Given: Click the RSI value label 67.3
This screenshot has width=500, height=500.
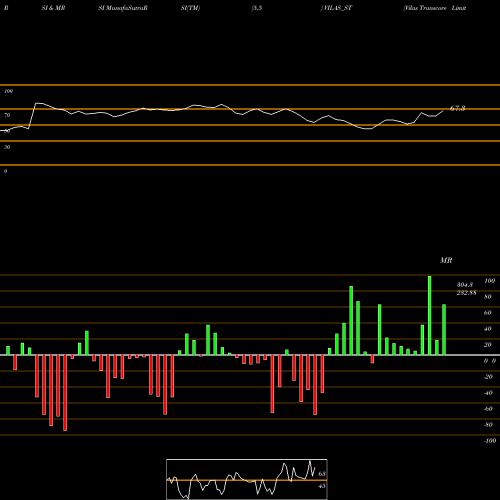Looking at the screenshot, I should point(457,108).
